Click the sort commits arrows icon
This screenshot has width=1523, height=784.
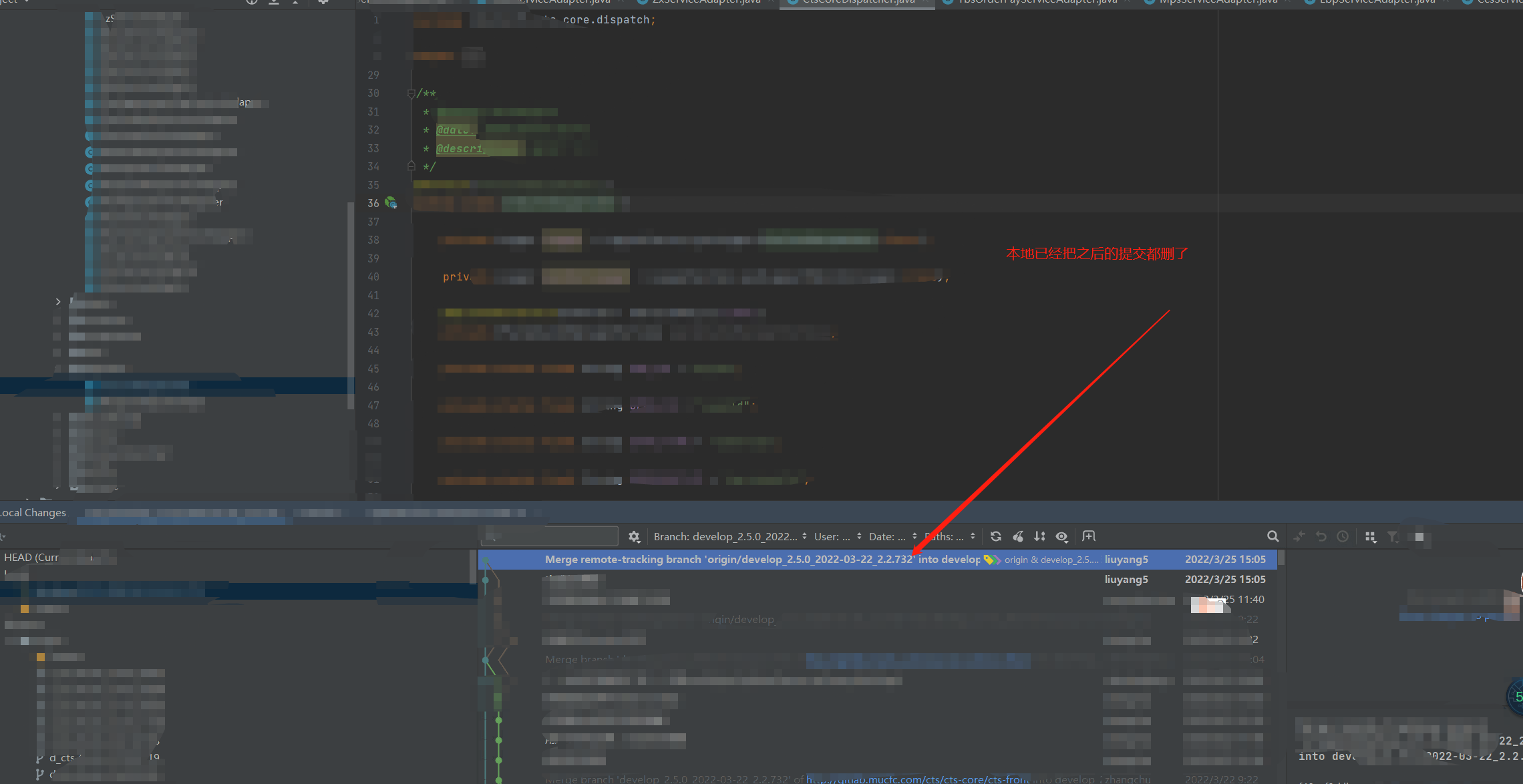[x=1039, y=536]
